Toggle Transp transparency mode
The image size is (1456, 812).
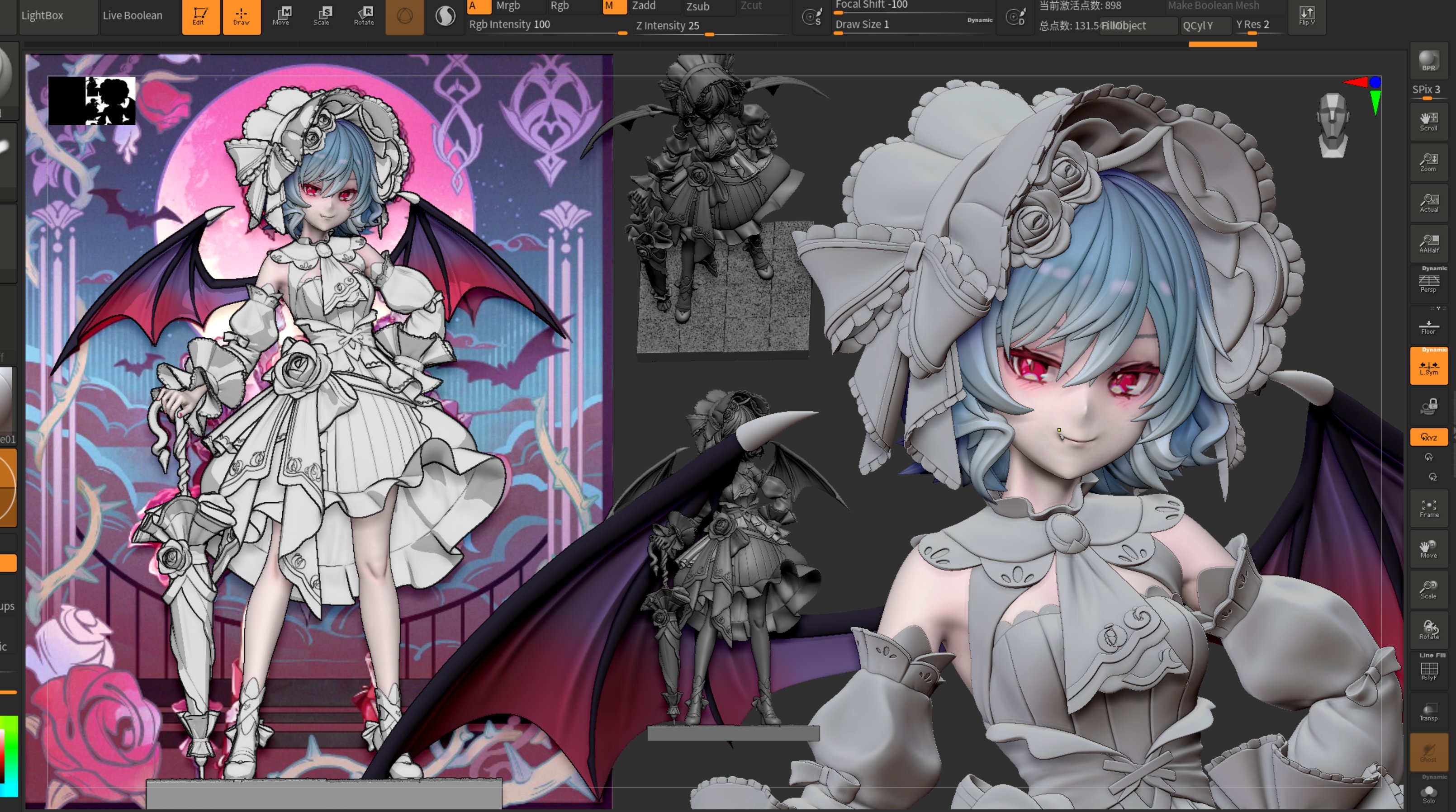click(x=1428, y=712)
